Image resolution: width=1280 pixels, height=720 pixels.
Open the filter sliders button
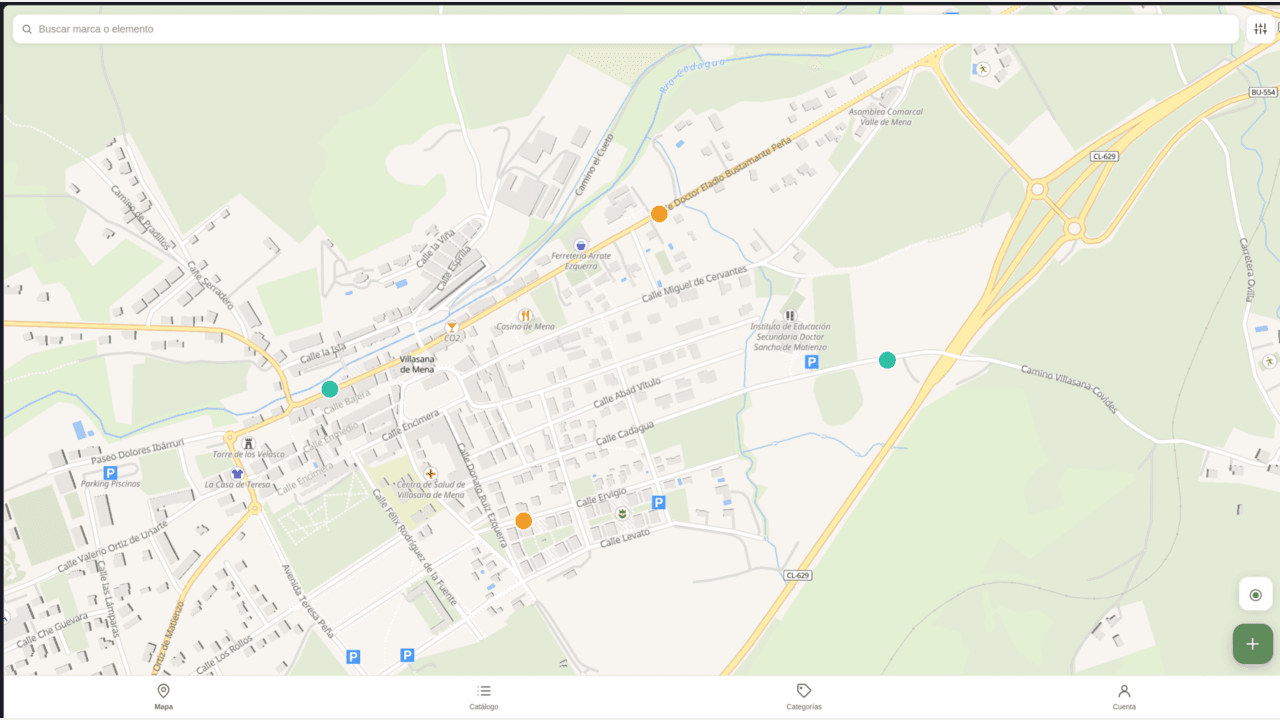[1260, 29]
